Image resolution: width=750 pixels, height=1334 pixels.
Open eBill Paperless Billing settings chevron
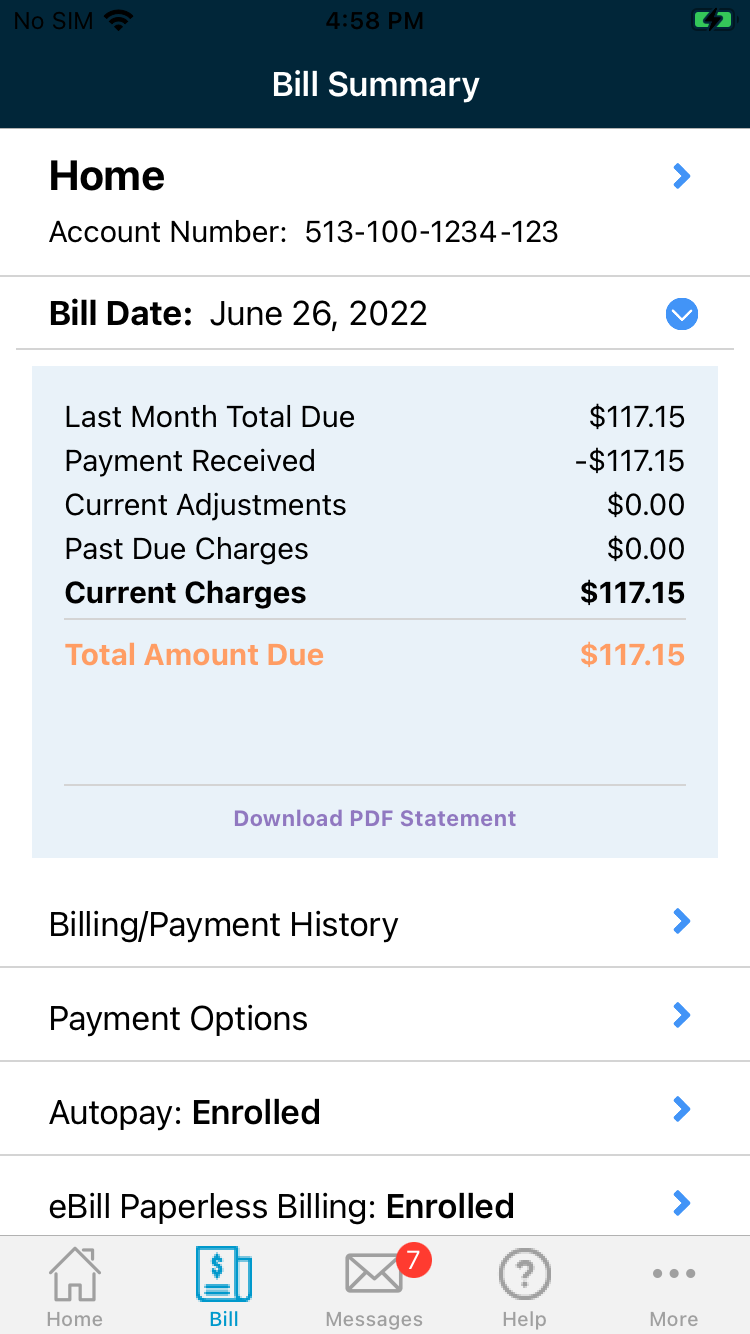tap(682, 1203)
